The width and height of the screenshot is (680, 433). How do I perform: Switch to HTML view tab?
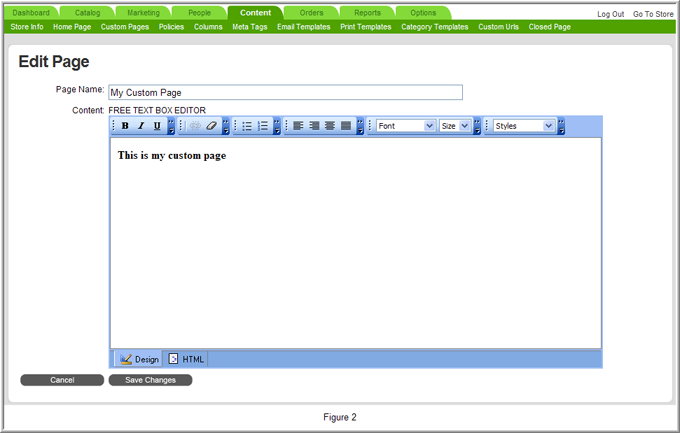click(x=186, y=359)
